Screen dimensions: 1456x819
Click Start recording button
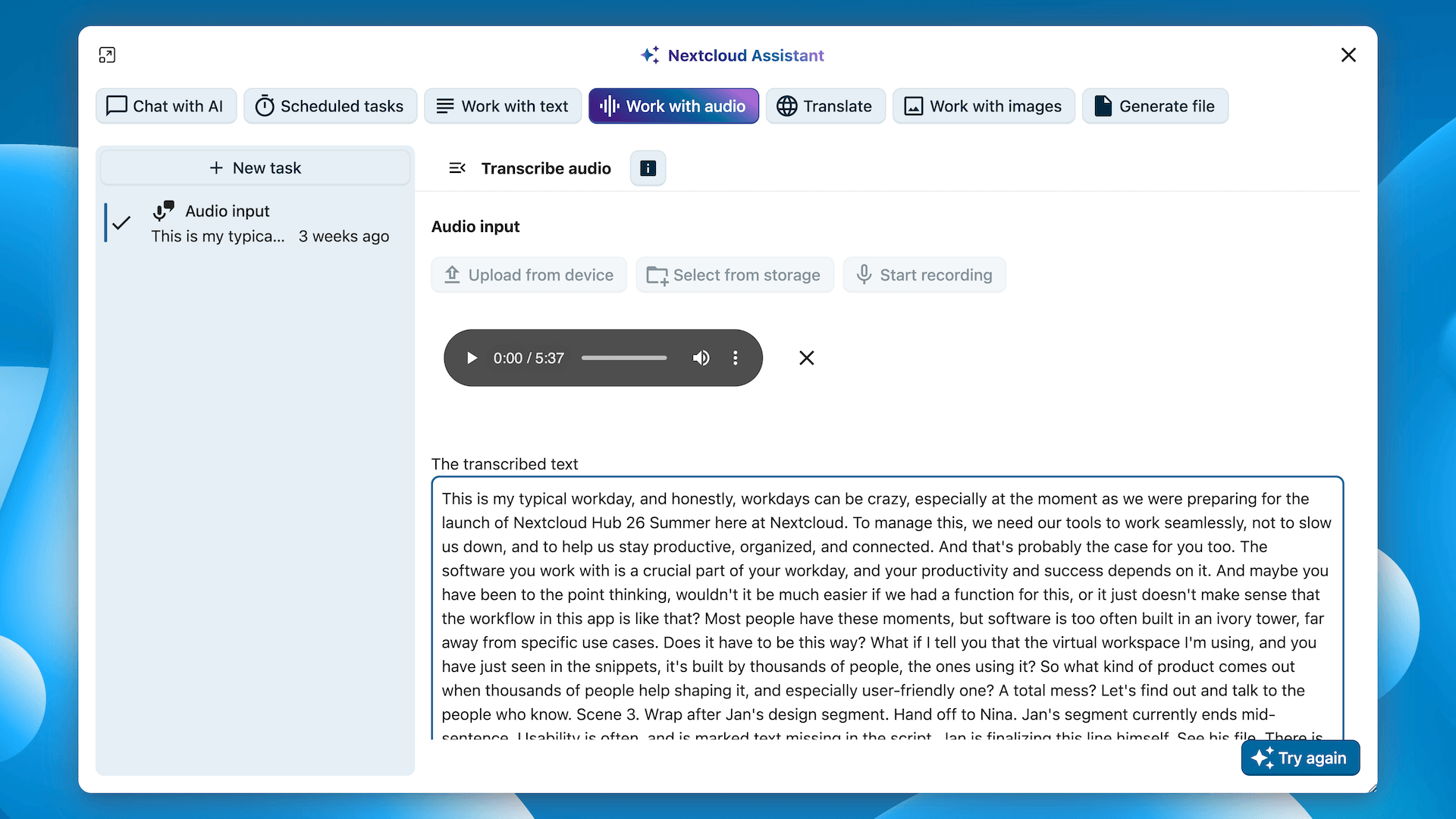tap(924, 275)
